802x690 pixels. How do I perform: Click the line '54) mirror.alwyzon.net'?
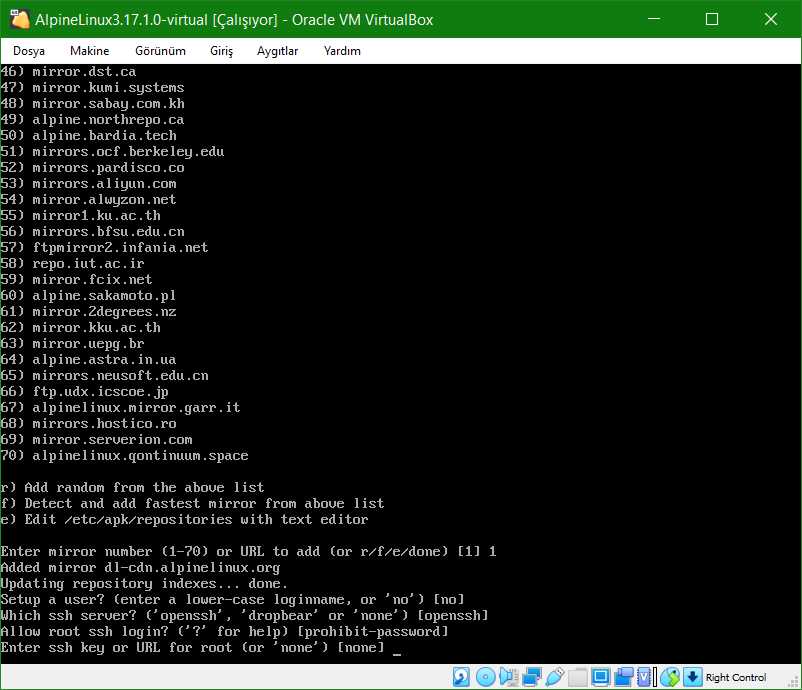(88, 199)
